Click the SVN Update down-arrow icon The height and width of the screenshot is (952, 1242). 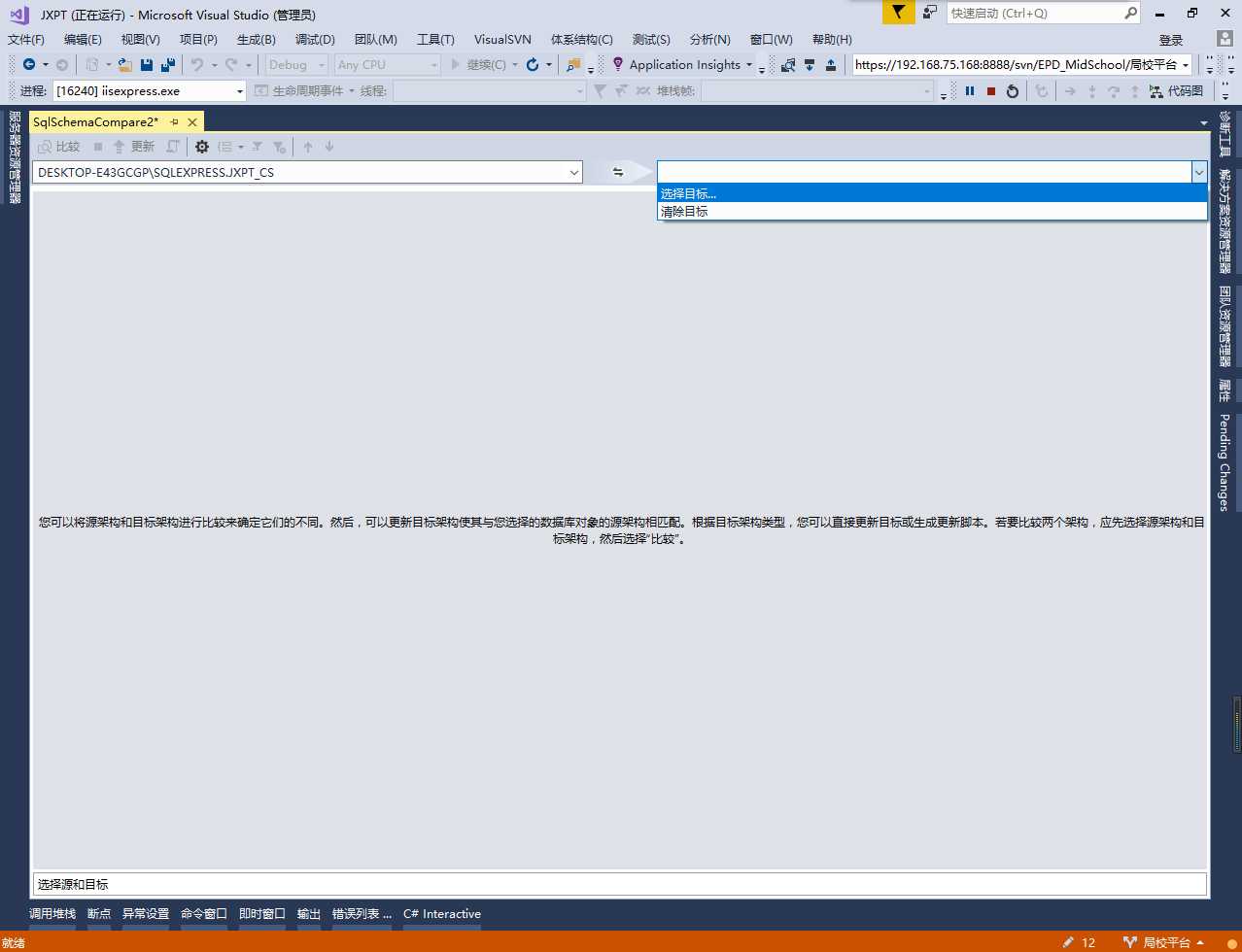[x=810, y=65]
